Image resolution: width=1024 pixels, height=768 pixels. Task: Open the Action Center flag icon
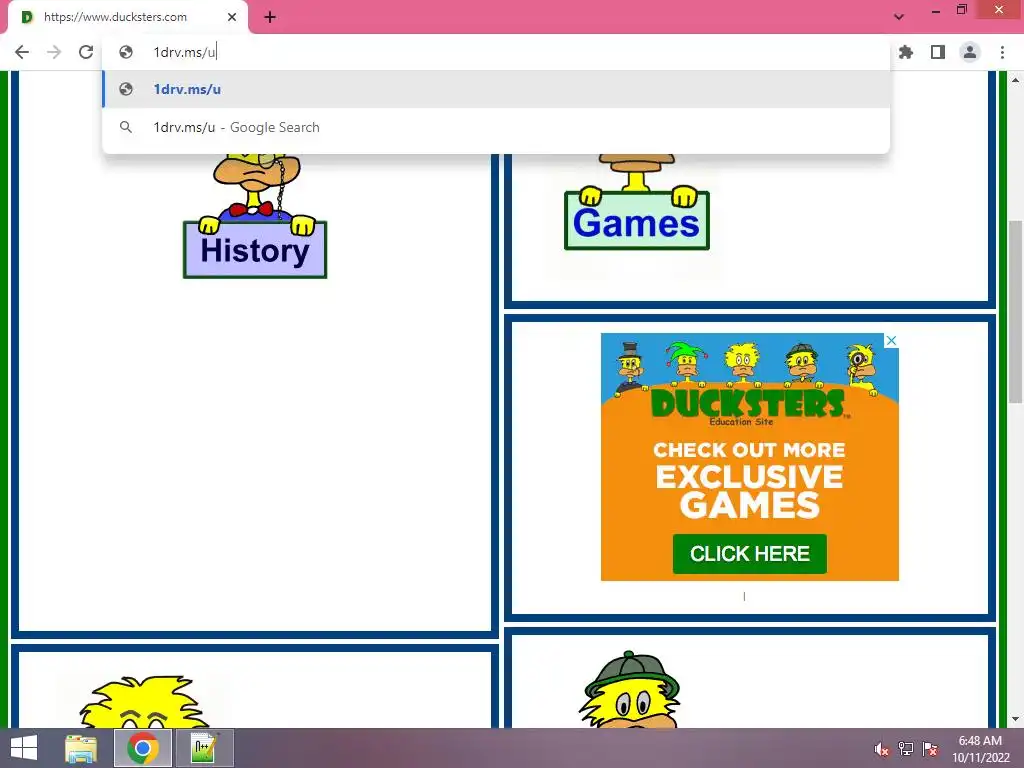930,749
